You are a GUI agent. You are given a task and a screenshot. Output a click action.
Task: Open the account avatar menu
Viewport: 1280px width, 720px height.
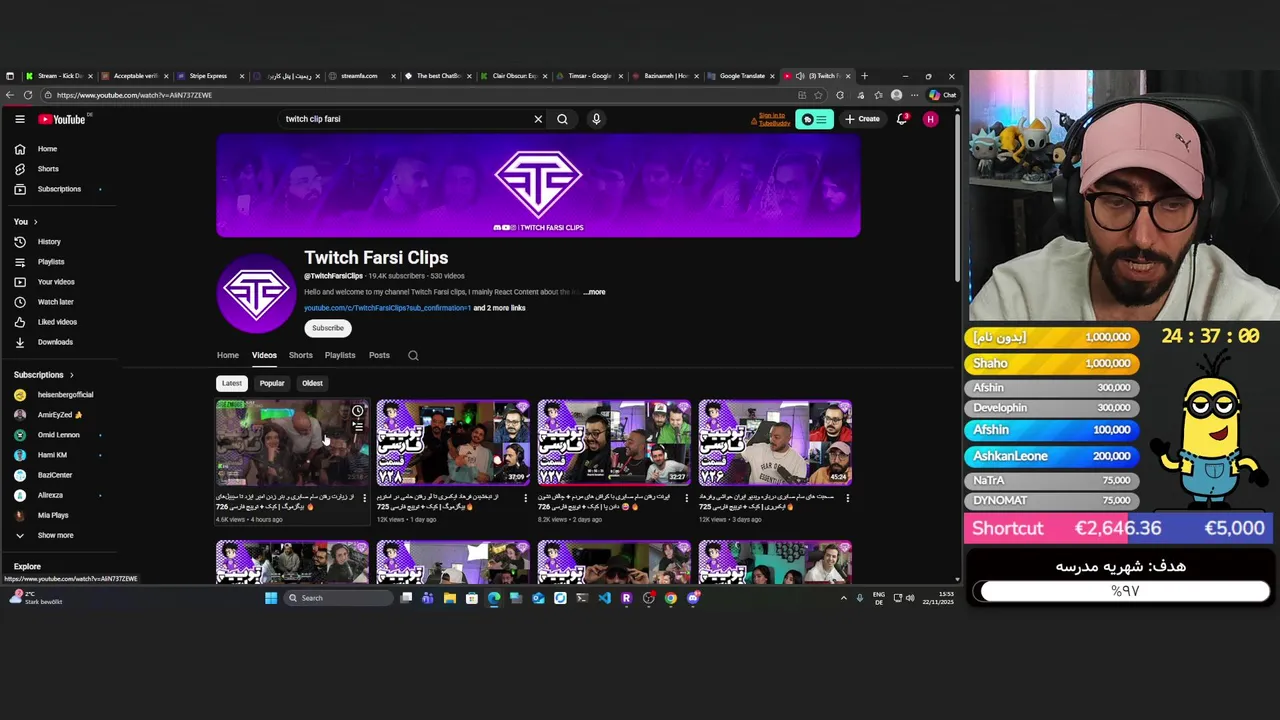click(931, 119)
